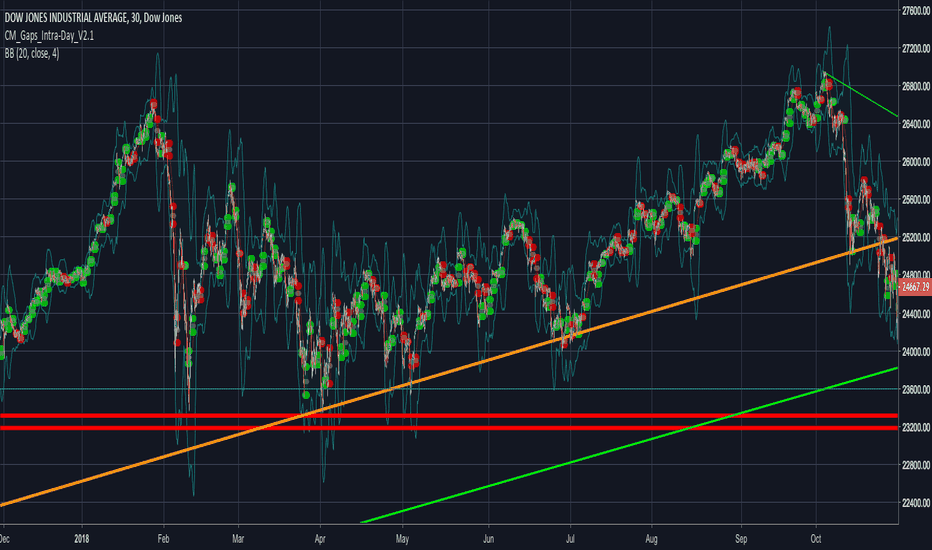Select the orange rising trendline
The height and width of the screenshot is (550, 932).
(x=449, y=372)
